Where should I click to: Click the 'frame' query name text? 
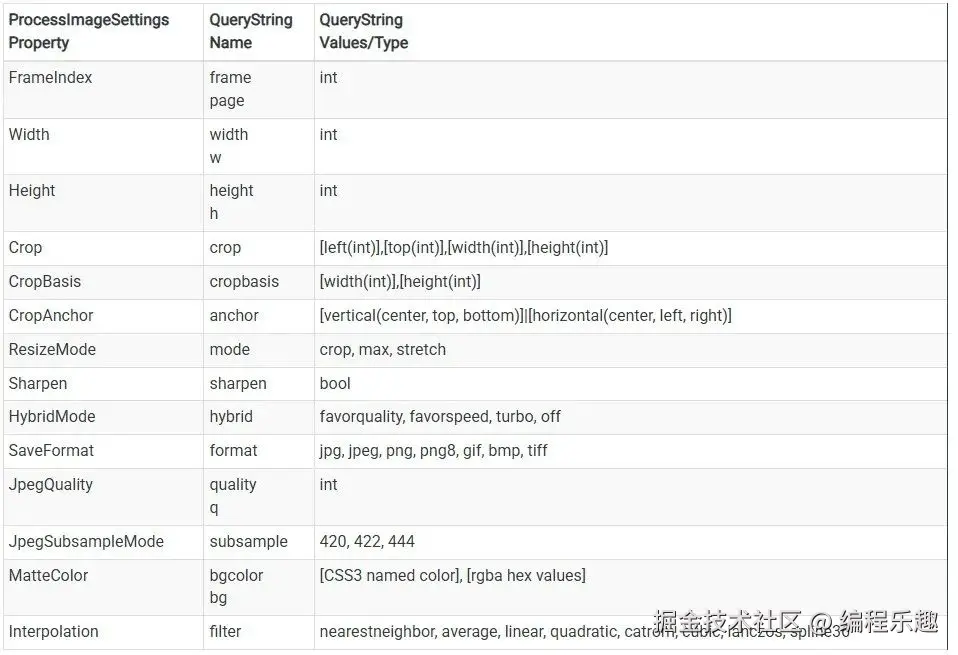[230, 78]
